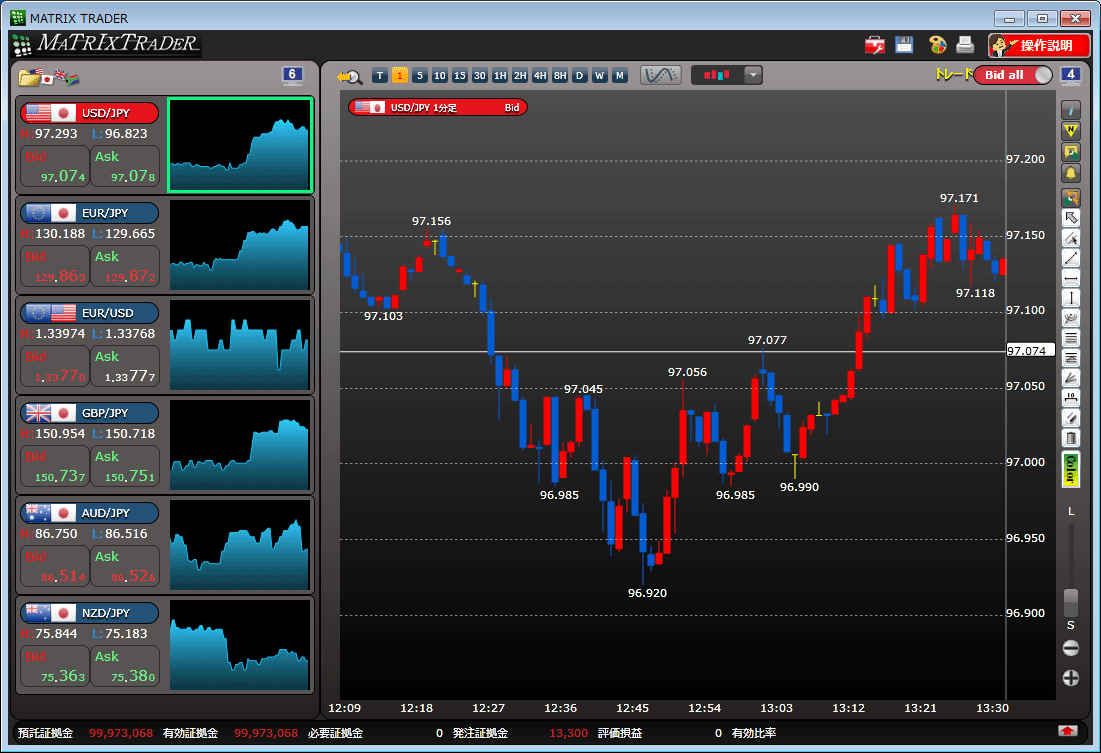Select the NZD/JPY mini chart thumbnail
Image resolution: width=1101 pixels, height=753 pixels.
pyautogui.click(x=240, y=645)
